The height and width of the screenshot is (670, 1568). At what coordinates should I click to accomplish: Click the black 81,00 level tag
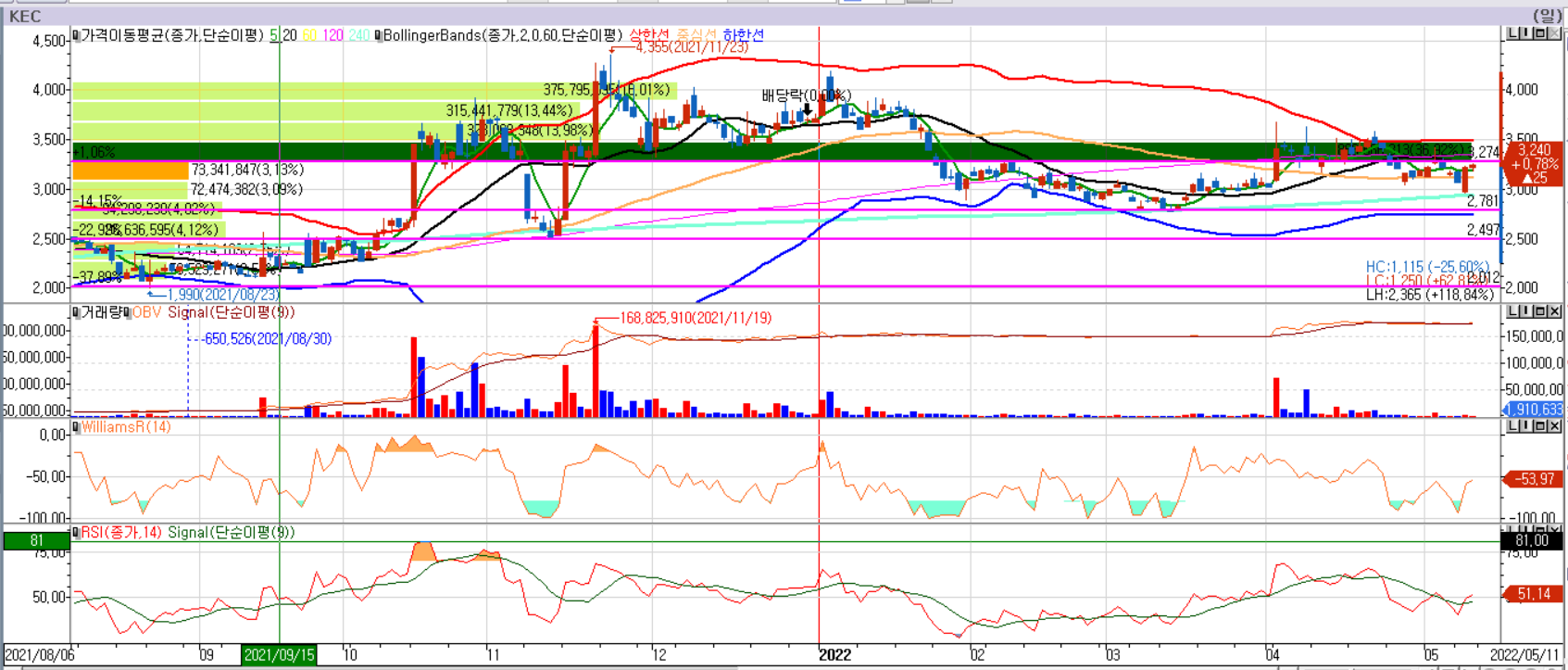click(x=1532, y=540)
